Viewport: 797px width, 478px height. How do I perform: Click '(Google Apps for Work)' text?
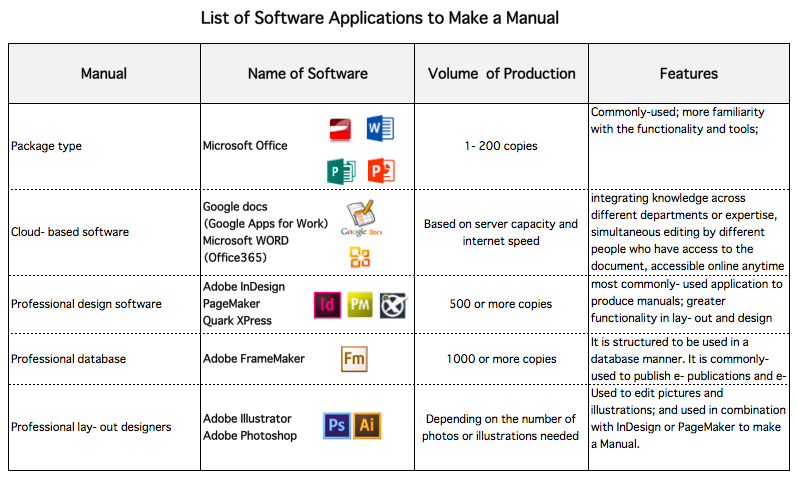[x=266, y=224]
